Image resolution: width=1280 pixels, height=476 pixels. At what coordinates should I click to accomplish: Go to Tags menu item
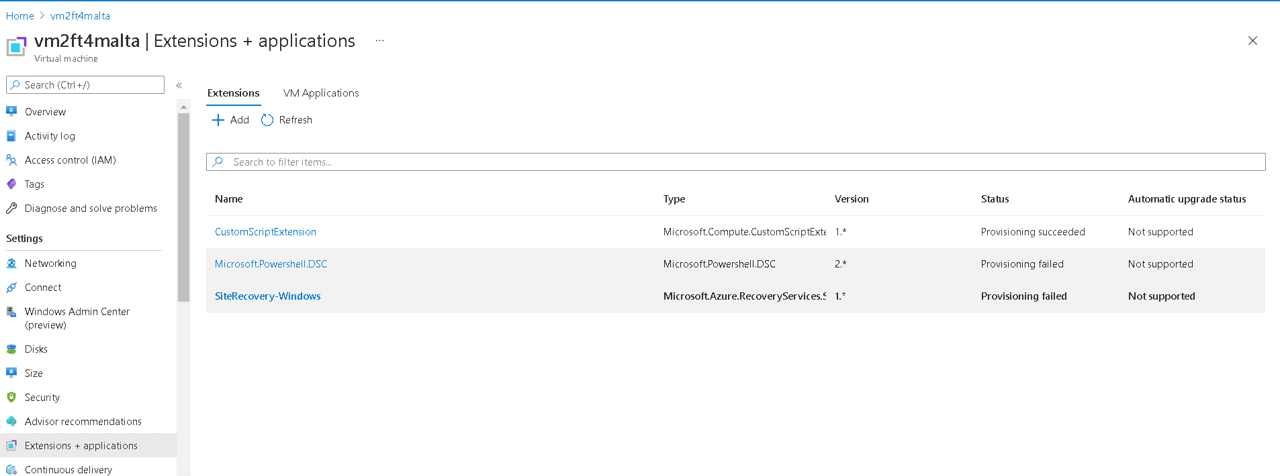(34, 184)
